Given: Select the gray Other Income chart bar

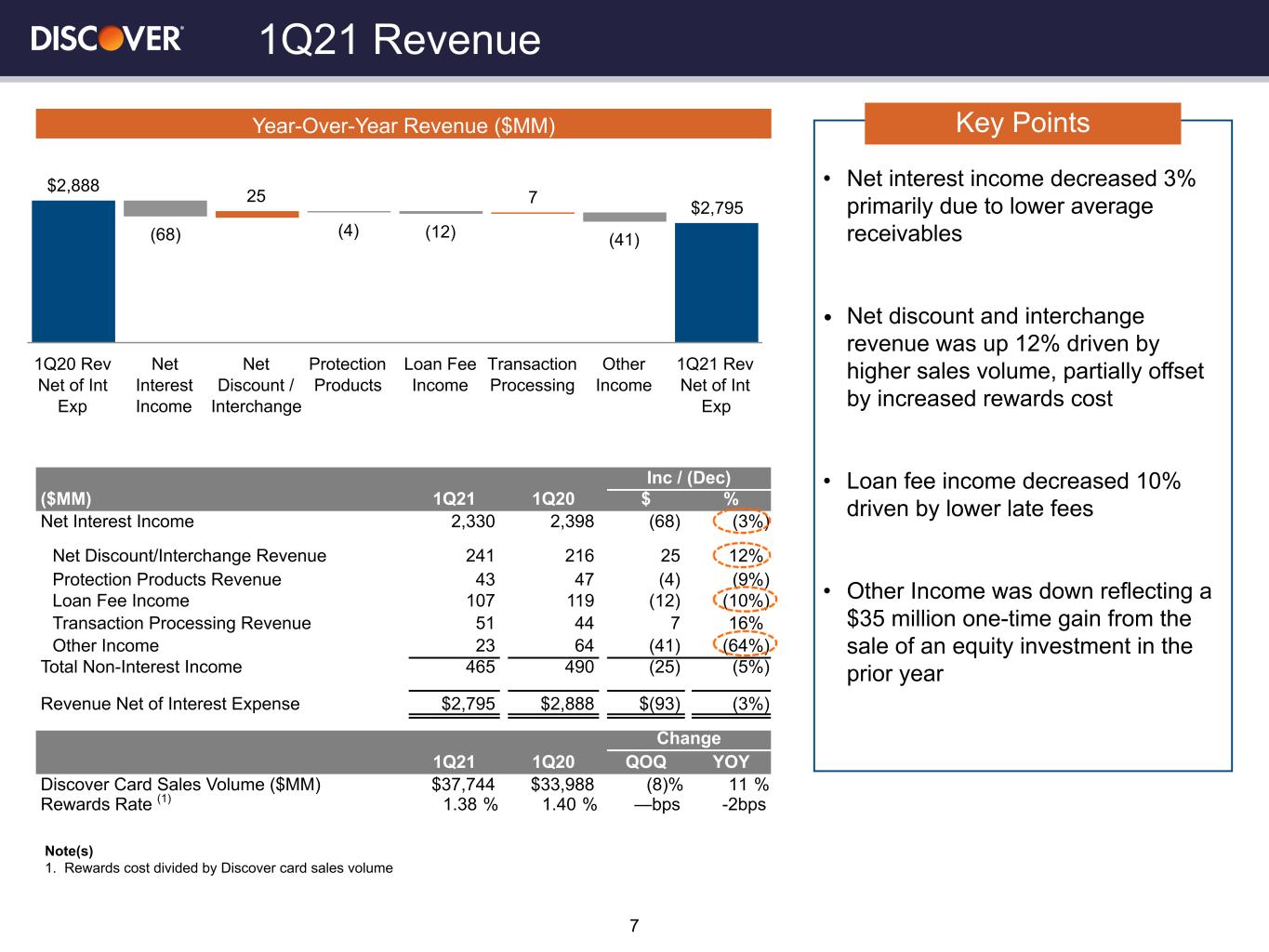Looking at the screenshot, I should [x=625, y=217].
